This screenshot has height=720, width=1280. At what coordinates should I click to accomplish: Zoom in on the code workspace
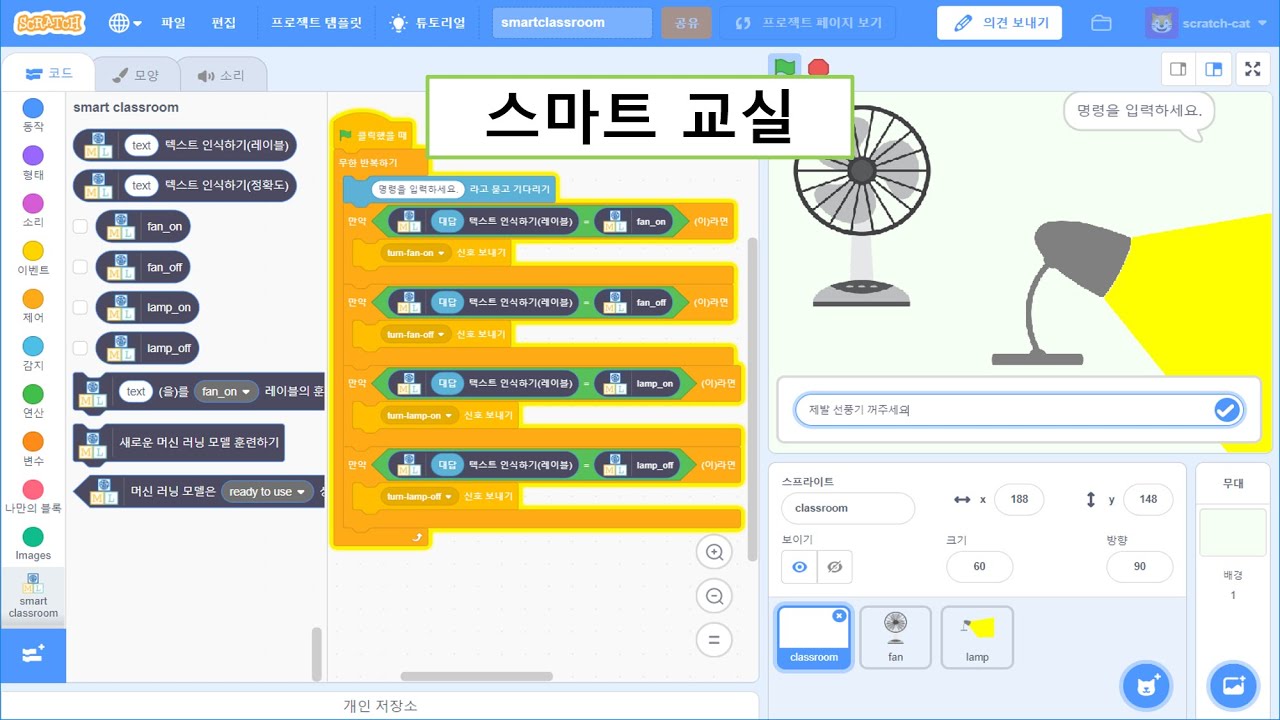(x=714, y=553)
